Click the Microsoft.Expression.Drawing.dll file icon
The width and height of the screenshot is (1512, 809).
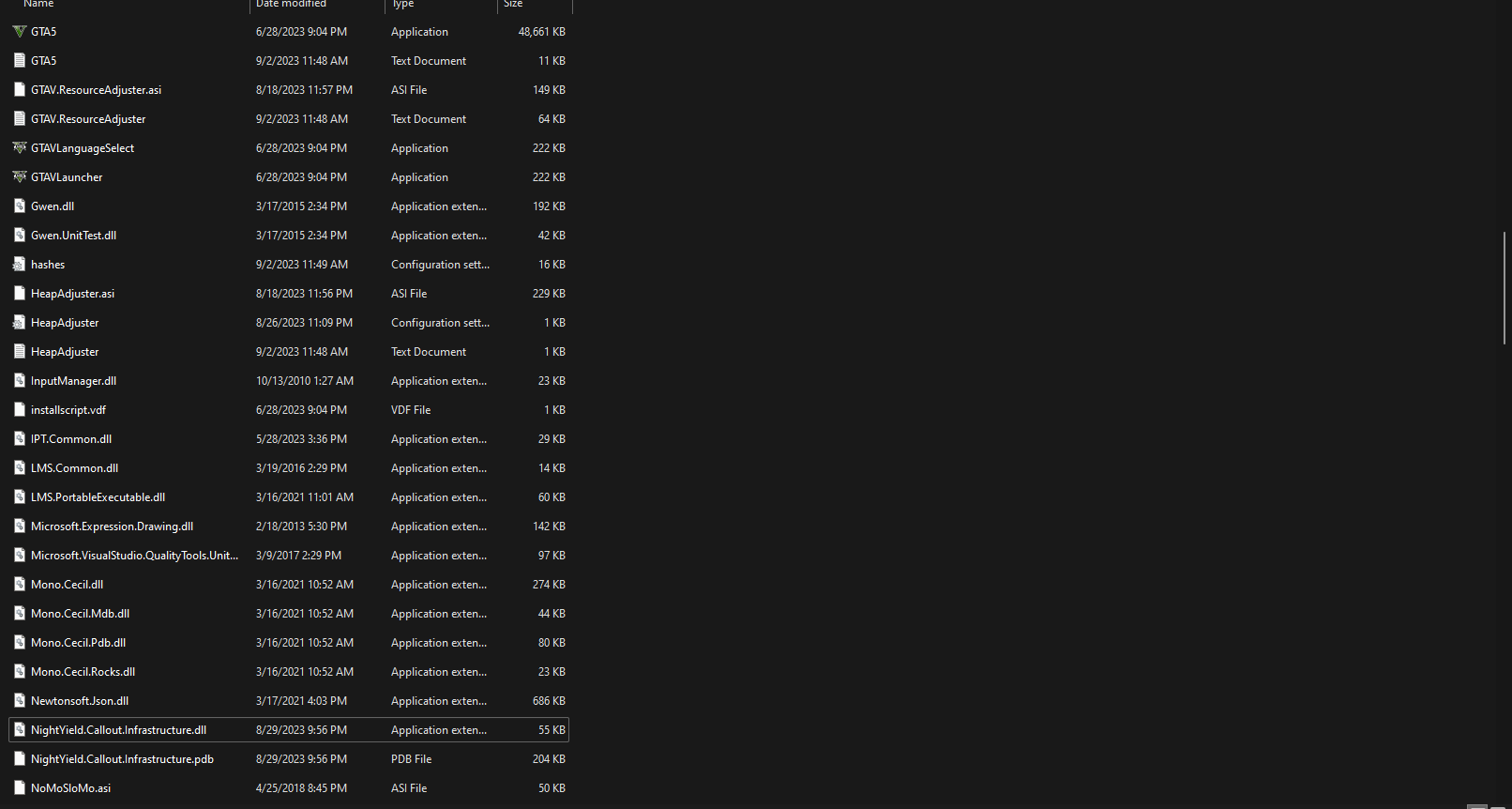pos(20,527)
